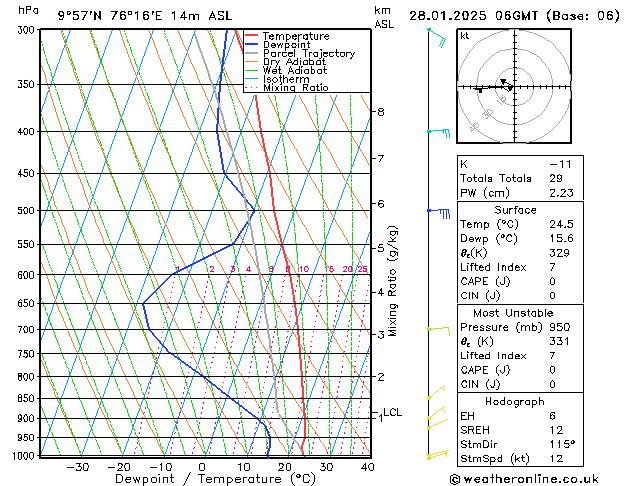Select the Wet Adiabat legend entry

(x=286, y=71)
